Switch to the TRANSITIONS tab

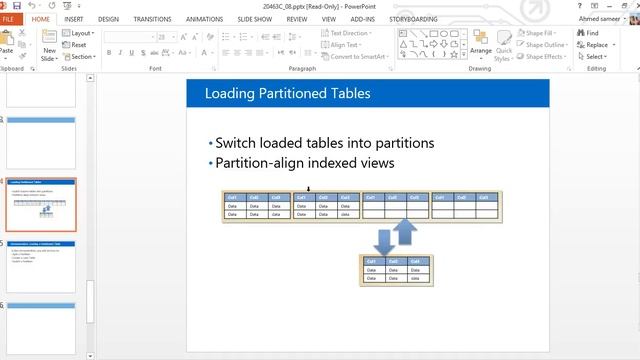click(x=152, y=19)
